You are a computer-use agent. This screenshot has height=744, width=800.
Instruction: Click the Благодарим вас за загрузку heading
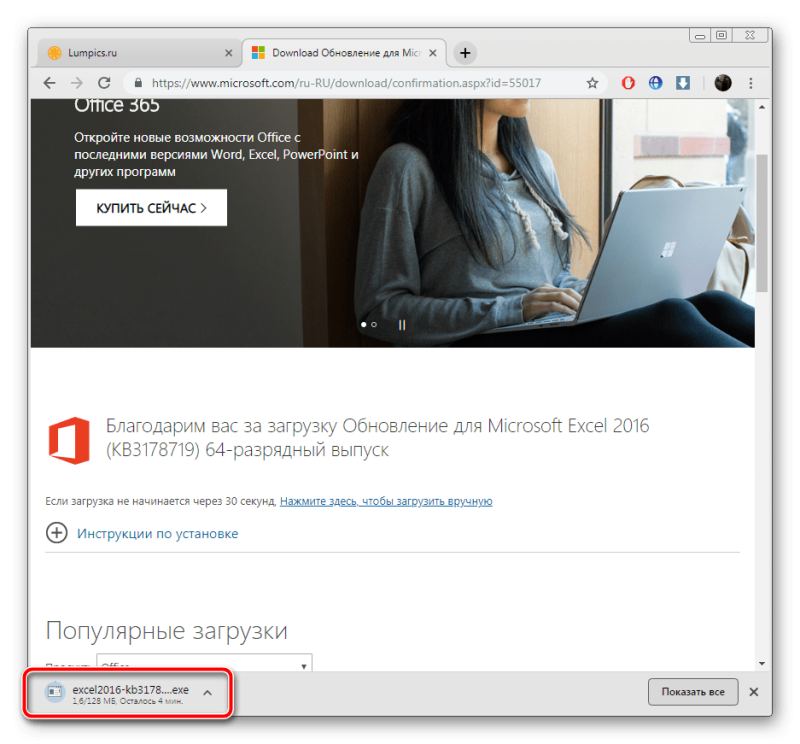378,437
